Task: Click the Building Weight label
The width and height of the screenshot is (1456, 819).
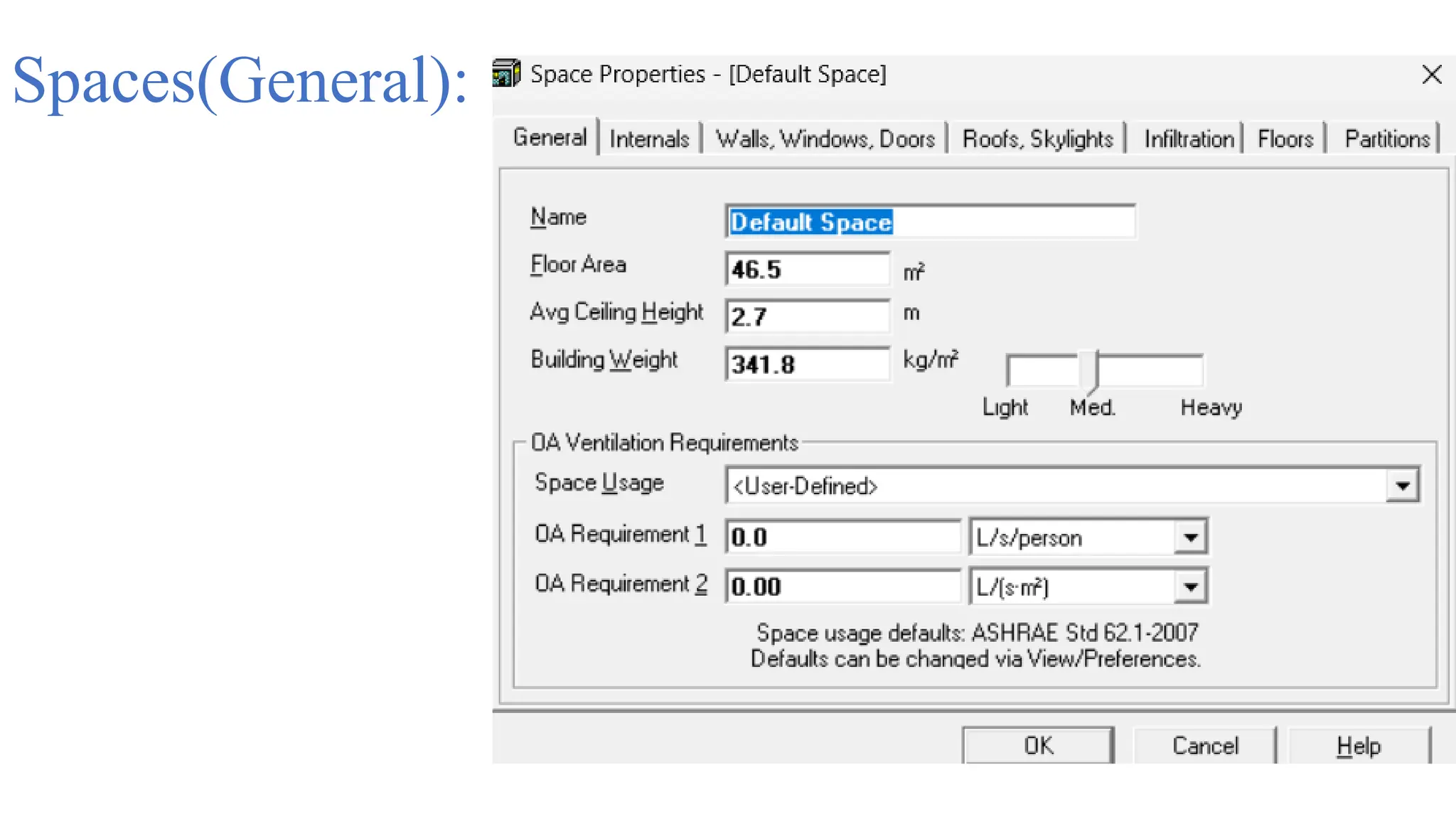Action: pyautogui.click(x=604, y=360)
